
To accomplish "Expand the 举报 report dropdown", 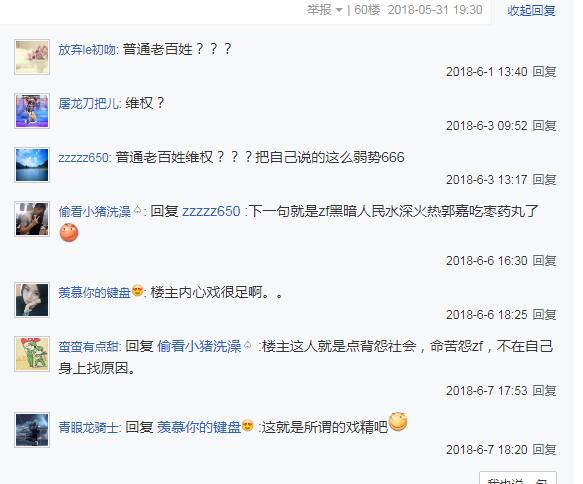I will point(325,10).
